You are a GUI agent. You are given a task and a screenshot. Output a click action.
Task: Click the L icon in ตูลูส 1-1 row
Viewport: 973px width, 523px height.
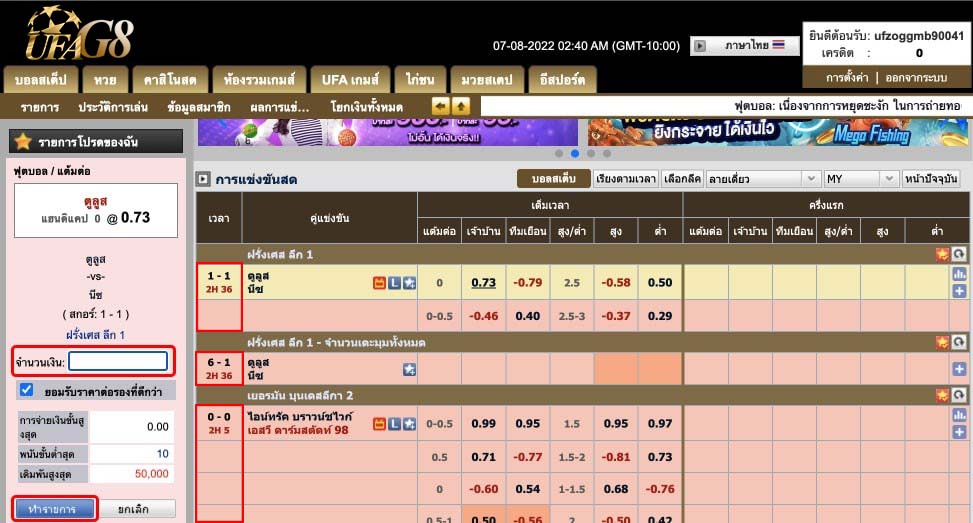[394, 283]
